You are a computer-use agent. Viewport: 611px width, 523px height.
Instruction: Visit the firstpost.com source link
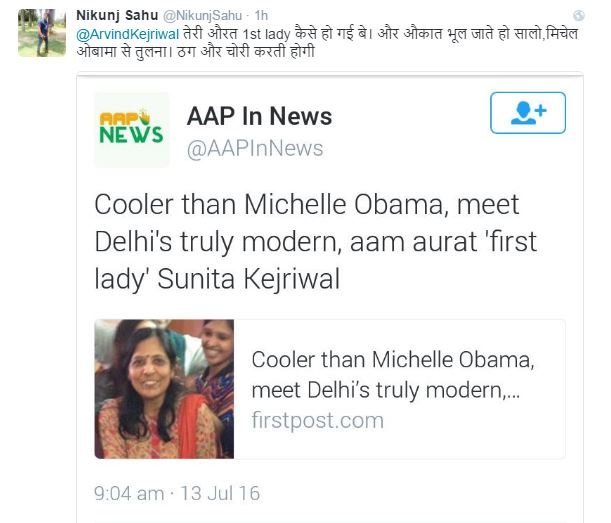point(317,420)
